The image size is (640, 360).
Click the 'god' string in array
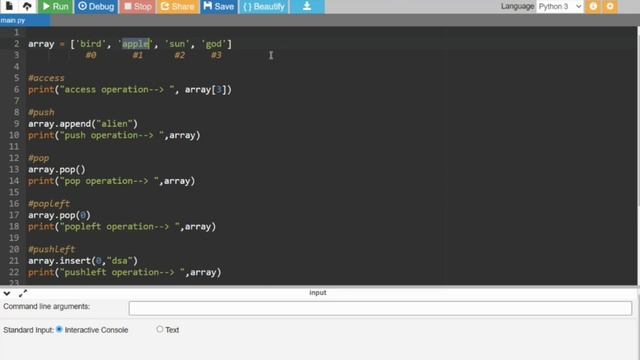tap(214, 44)
